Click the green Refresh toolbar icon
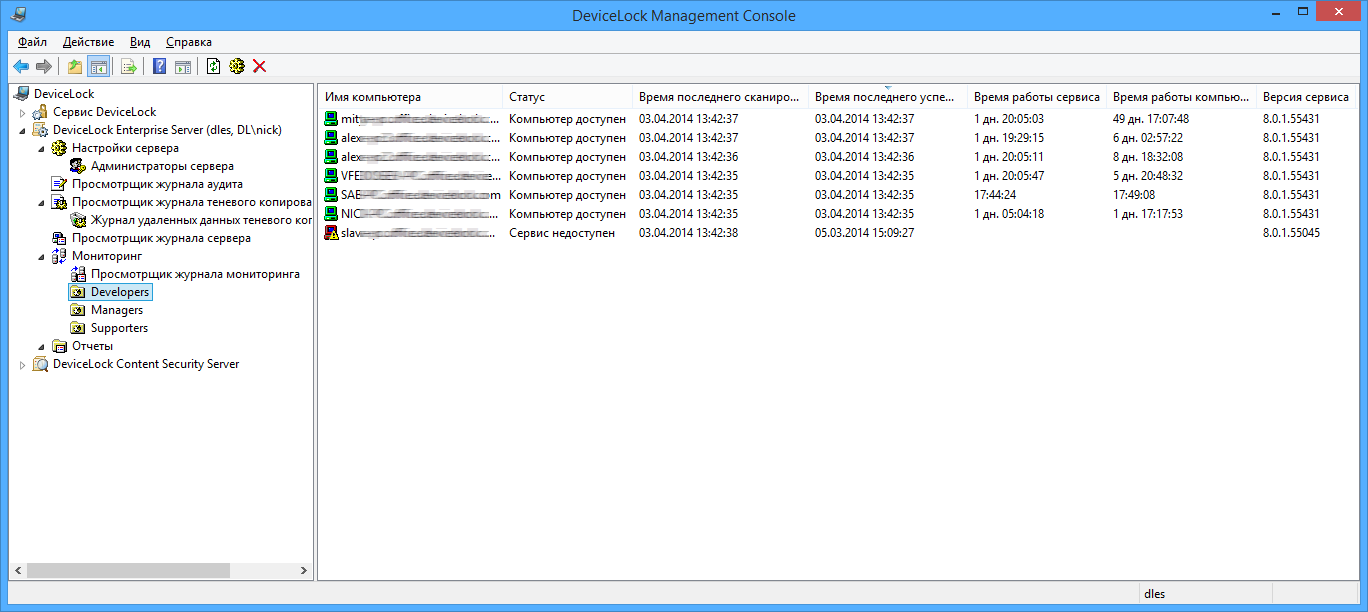 pos(213,66)
